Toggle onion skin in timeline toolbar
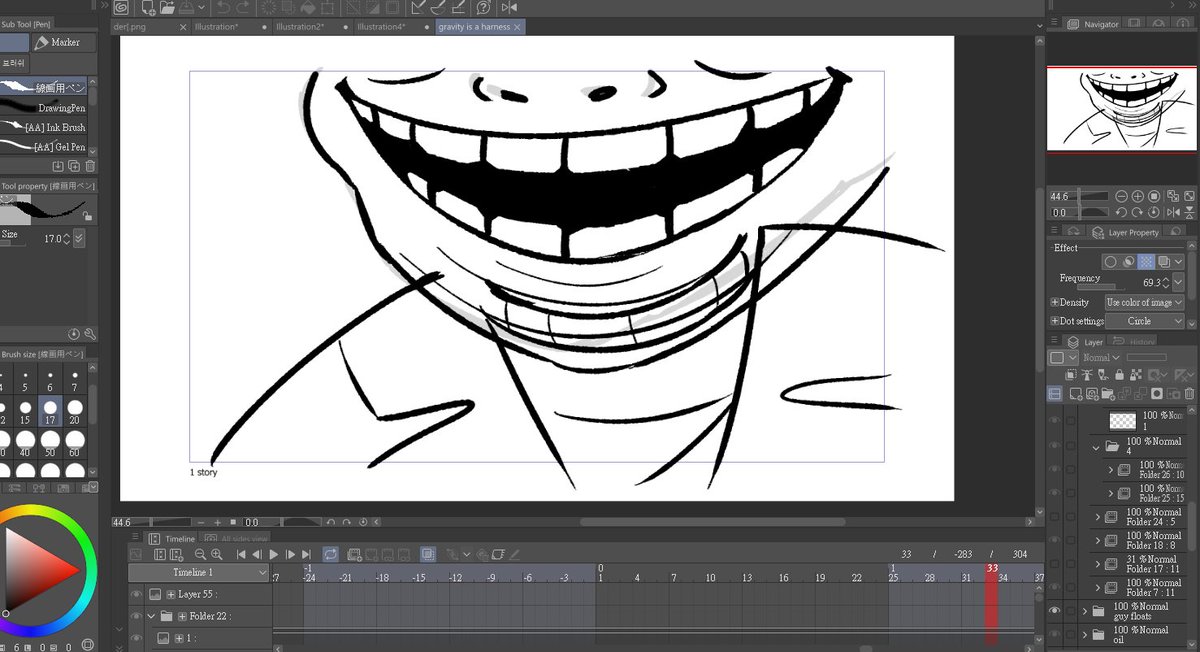This screenshot has height=652, width=1200. coord(428,553)
